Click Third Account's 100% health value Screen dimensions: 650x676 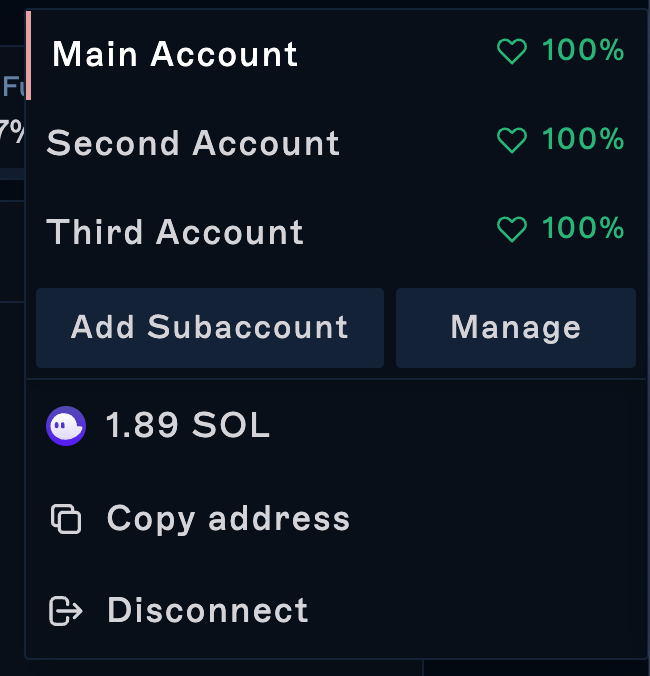click(x=583, y=228)
